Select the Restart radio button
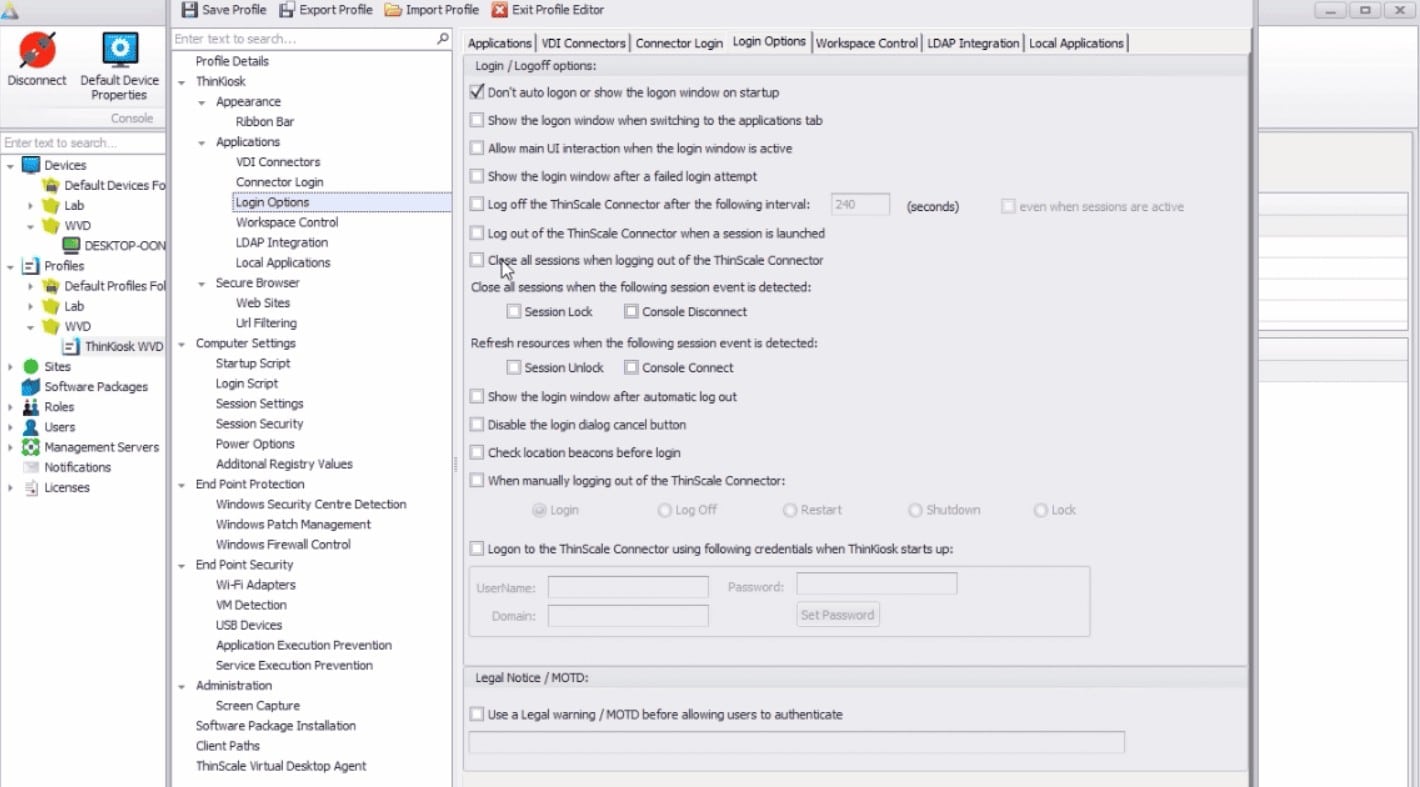Screen dimensions: 1420x787 pyautogui.click(x=790, y=510)
